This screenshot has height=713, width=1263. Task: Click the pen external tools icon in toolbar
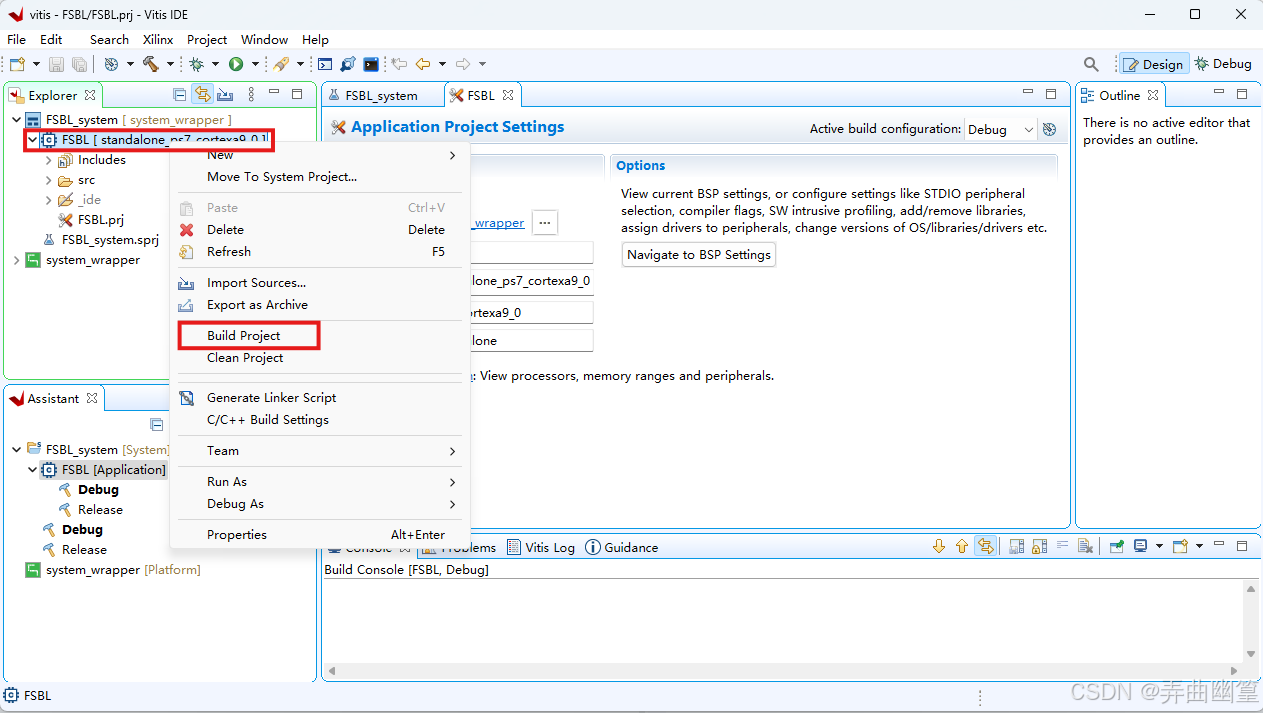(x=282, y=64)
